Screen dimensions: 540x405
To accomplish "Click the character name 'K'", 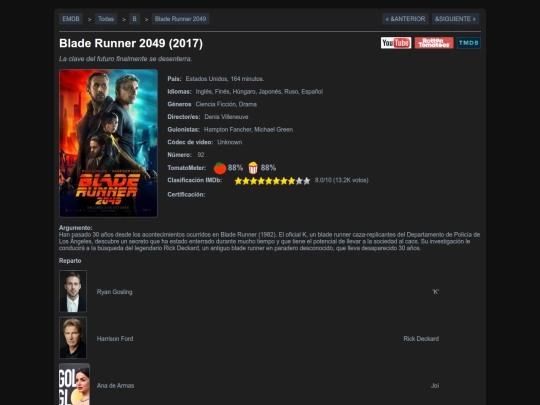I will pyautogui.click(x=436, y=292).
